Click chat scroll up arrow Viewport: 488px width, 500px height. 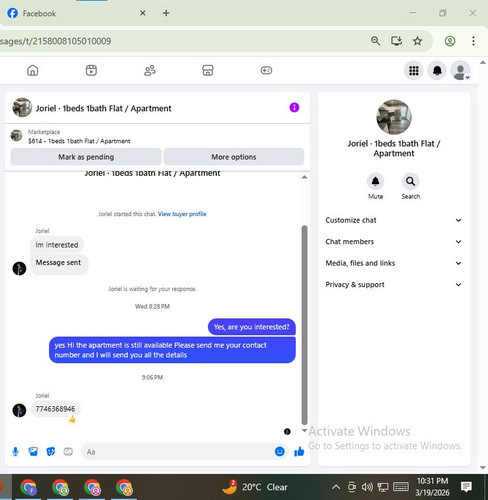[304, 177]
